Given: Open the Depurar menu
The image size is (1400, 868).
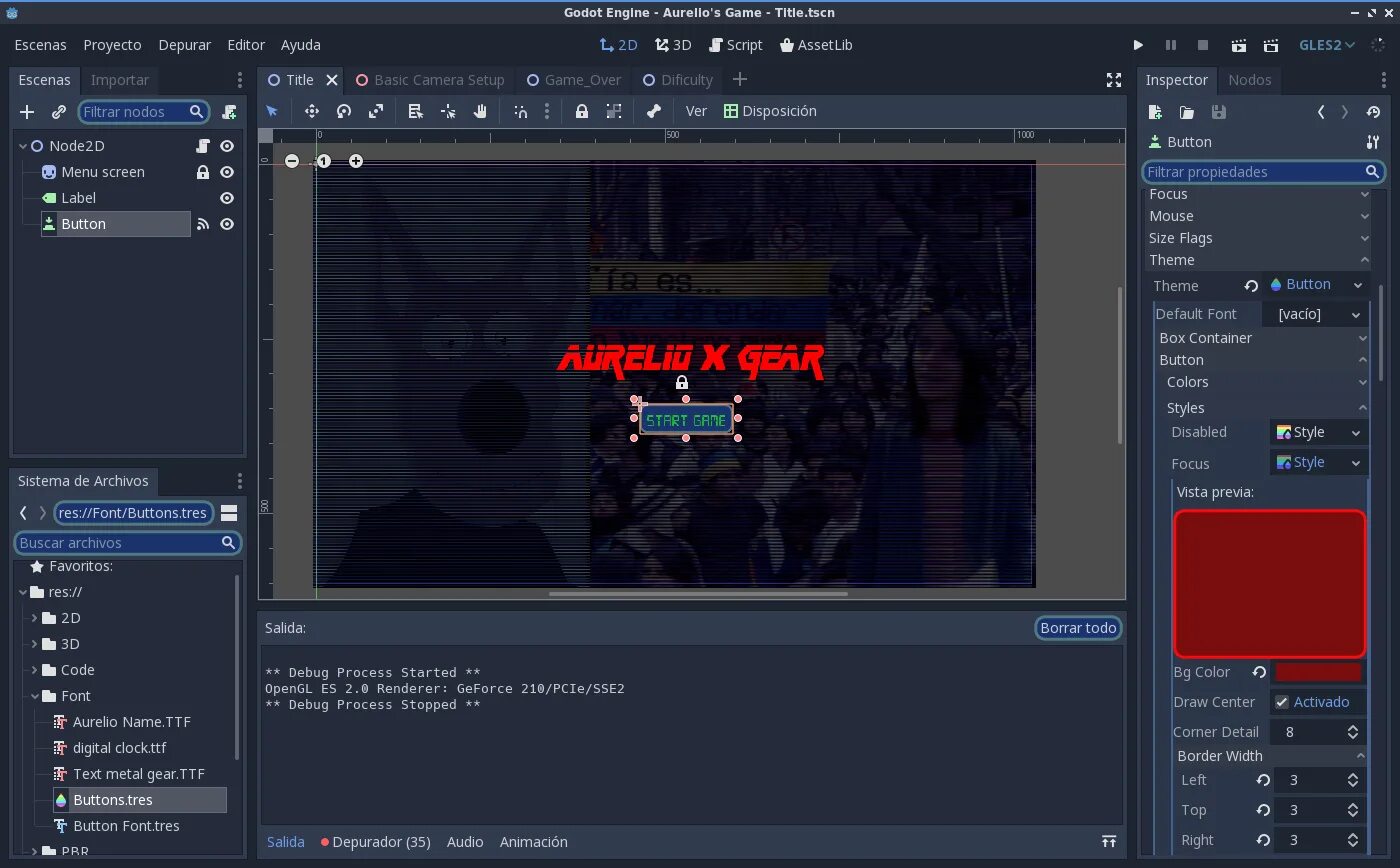Looking at the screenshot, I should pyautogui.click(x=184, y=45).
